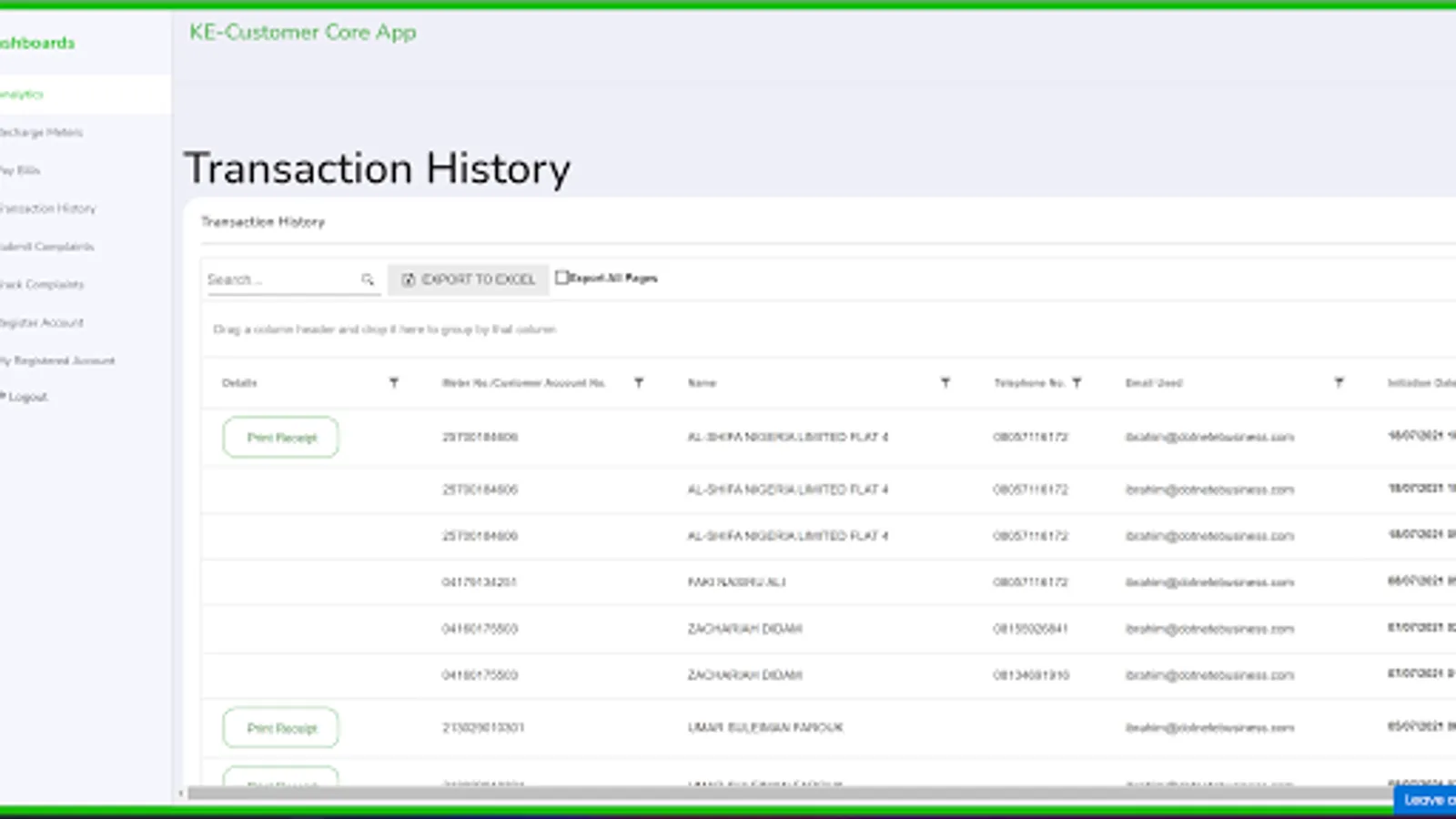Print receipt for UMAR SULEIMAN FAROUK
This screenshot has width=1456, height=819.
coord(281,728)
